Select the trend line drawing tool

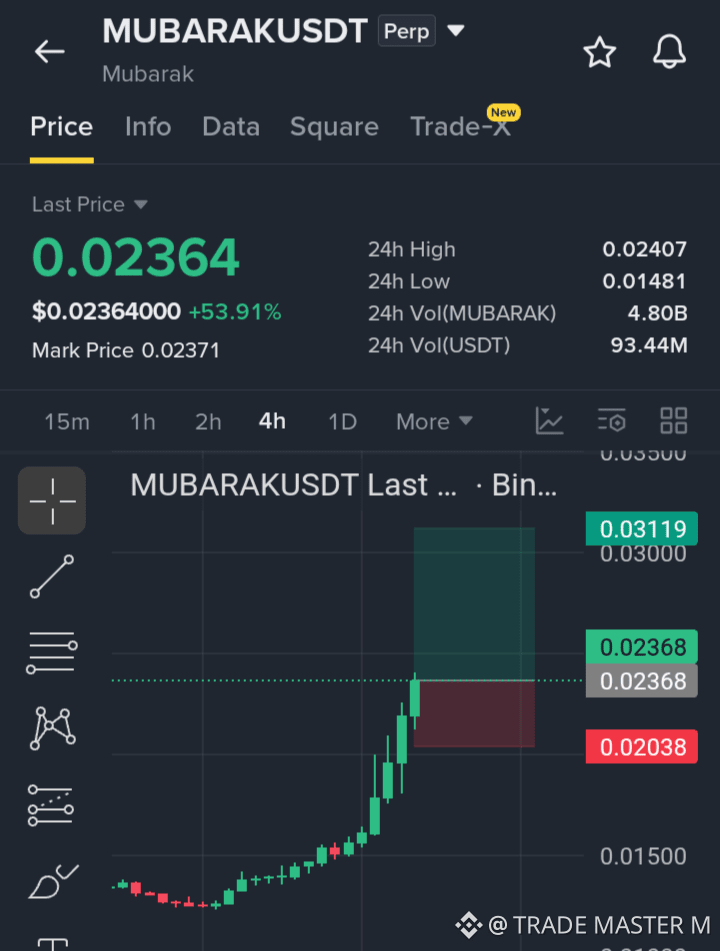tap(52, 576)
